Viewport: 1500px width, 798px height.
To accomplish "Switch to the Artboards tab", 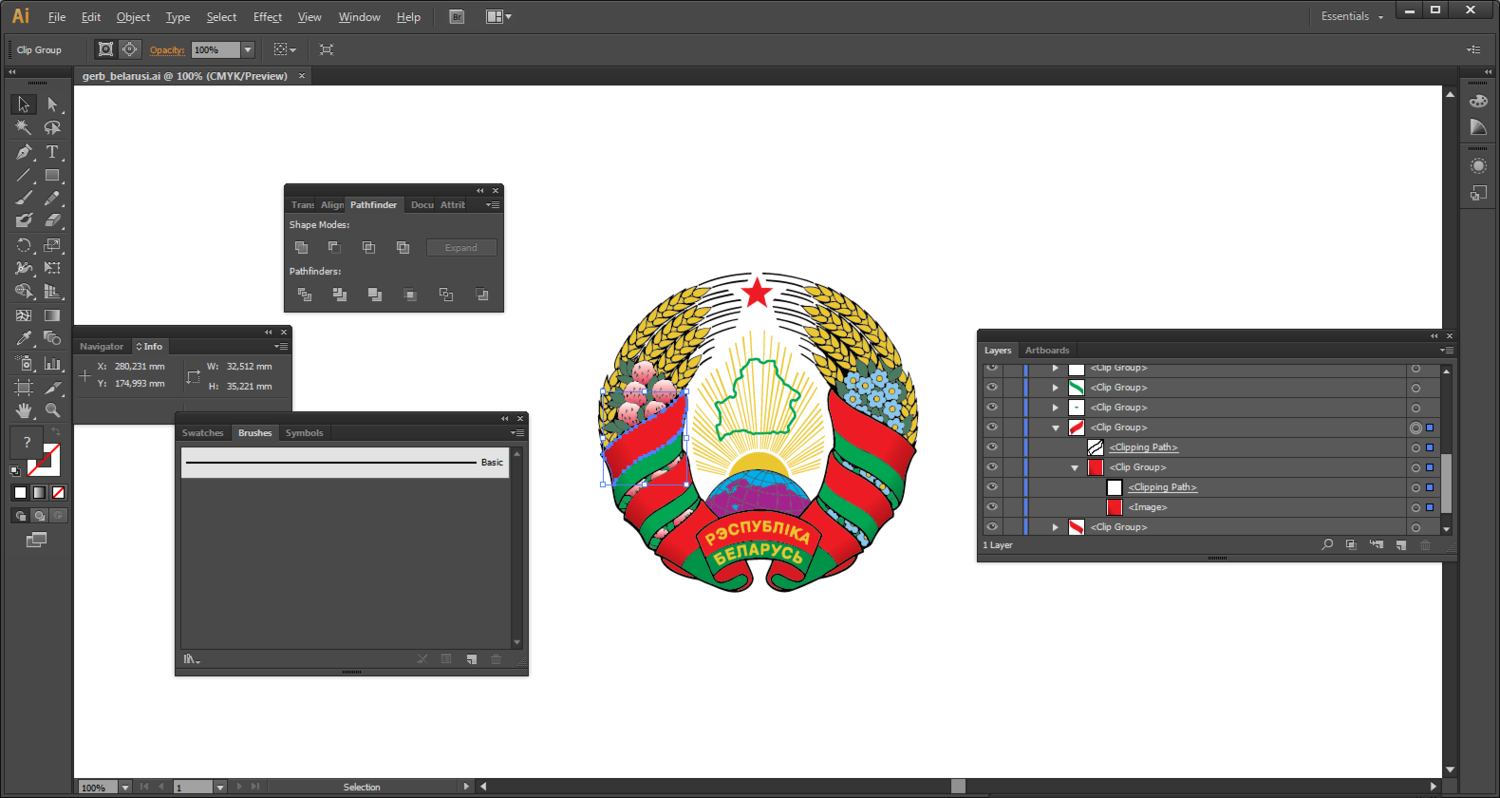I will click(1047, 350).
